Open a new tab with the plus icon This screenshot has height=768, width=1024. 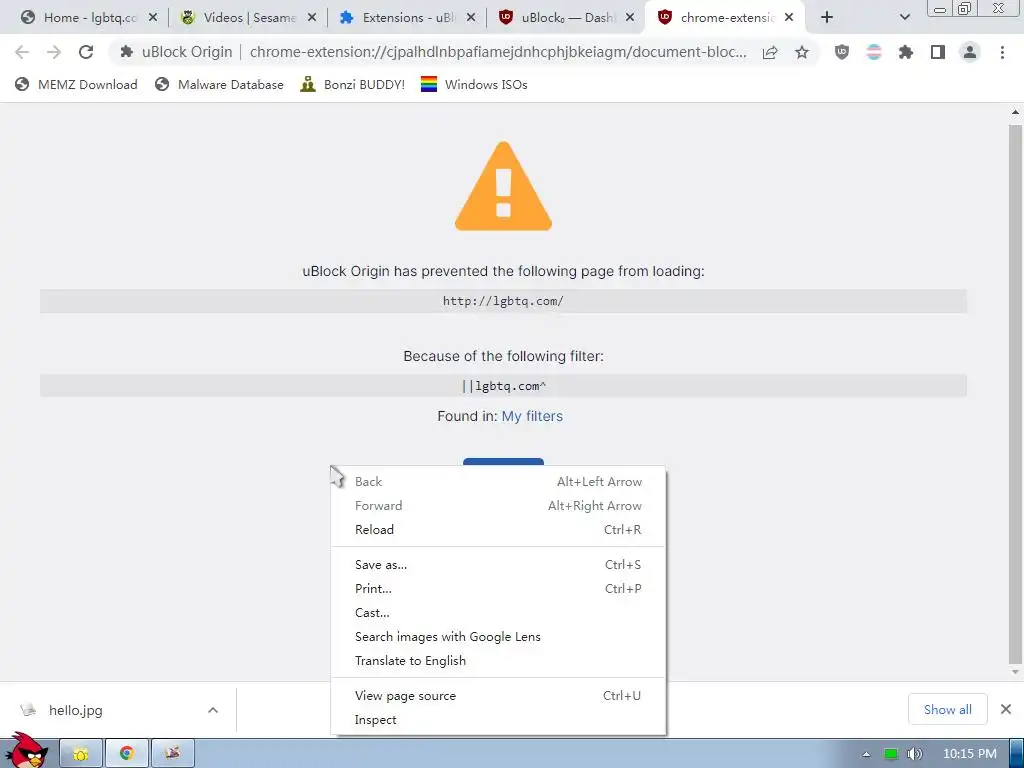coord(827,18)
